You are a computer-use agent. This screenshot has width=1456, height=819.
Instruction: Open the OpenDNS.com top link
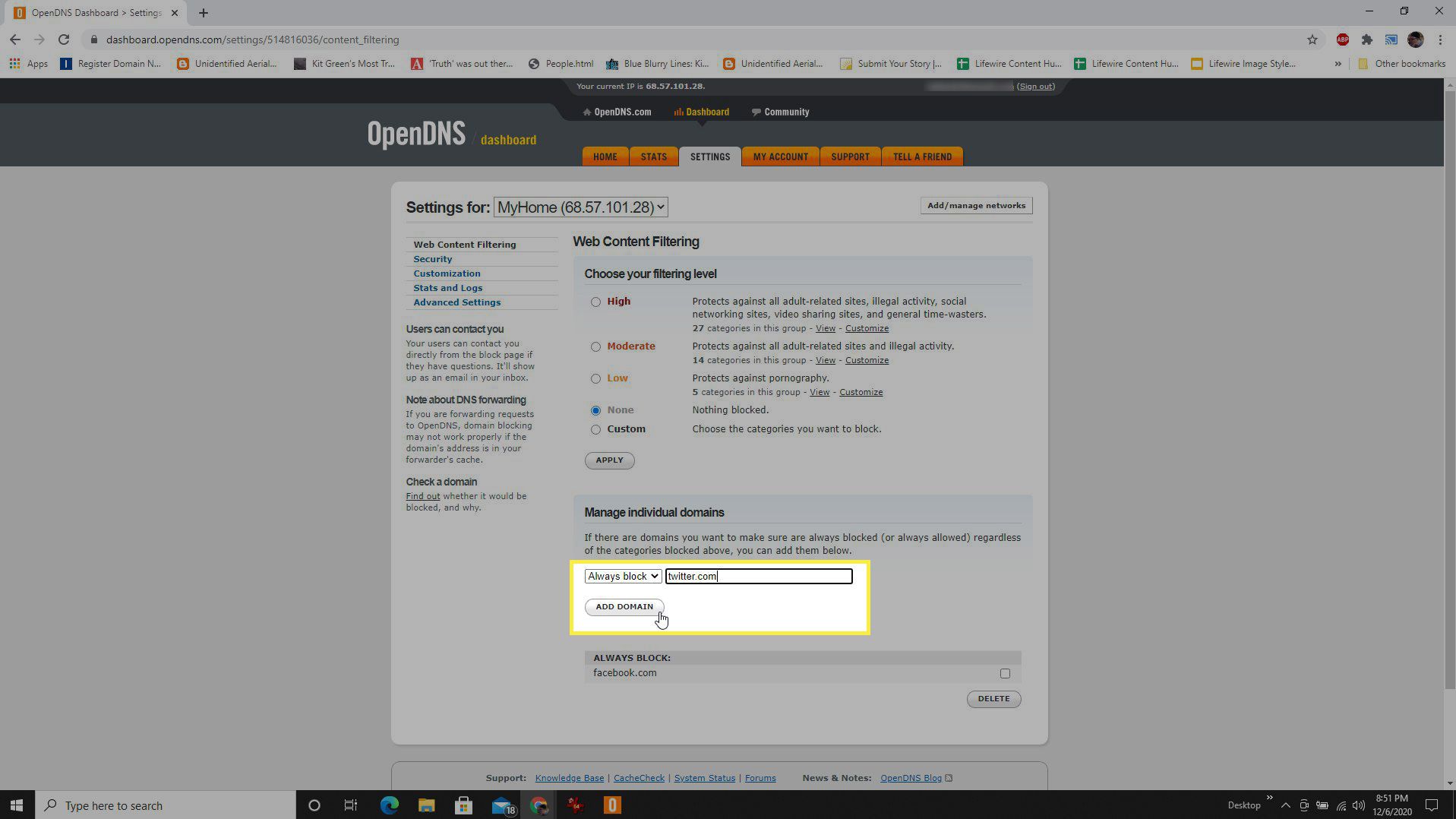(617, 112)
